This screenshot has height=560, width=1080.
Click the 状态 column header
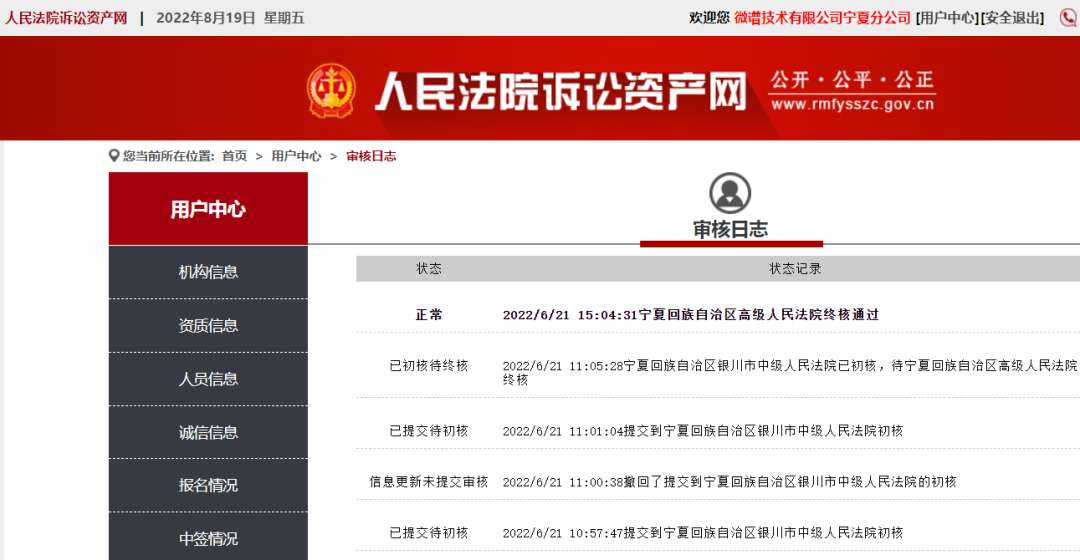[x=428, y=269]
